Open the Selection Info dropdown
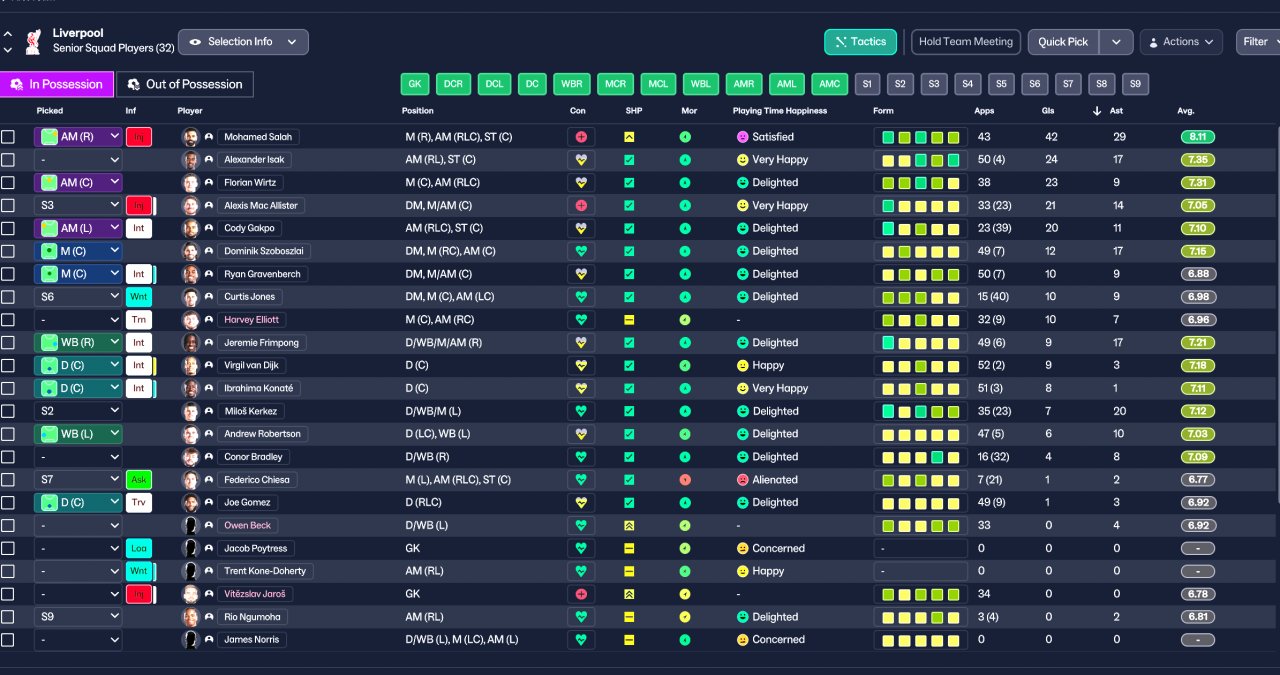This screenshot has height=675, width=1280. click(243, 42)
